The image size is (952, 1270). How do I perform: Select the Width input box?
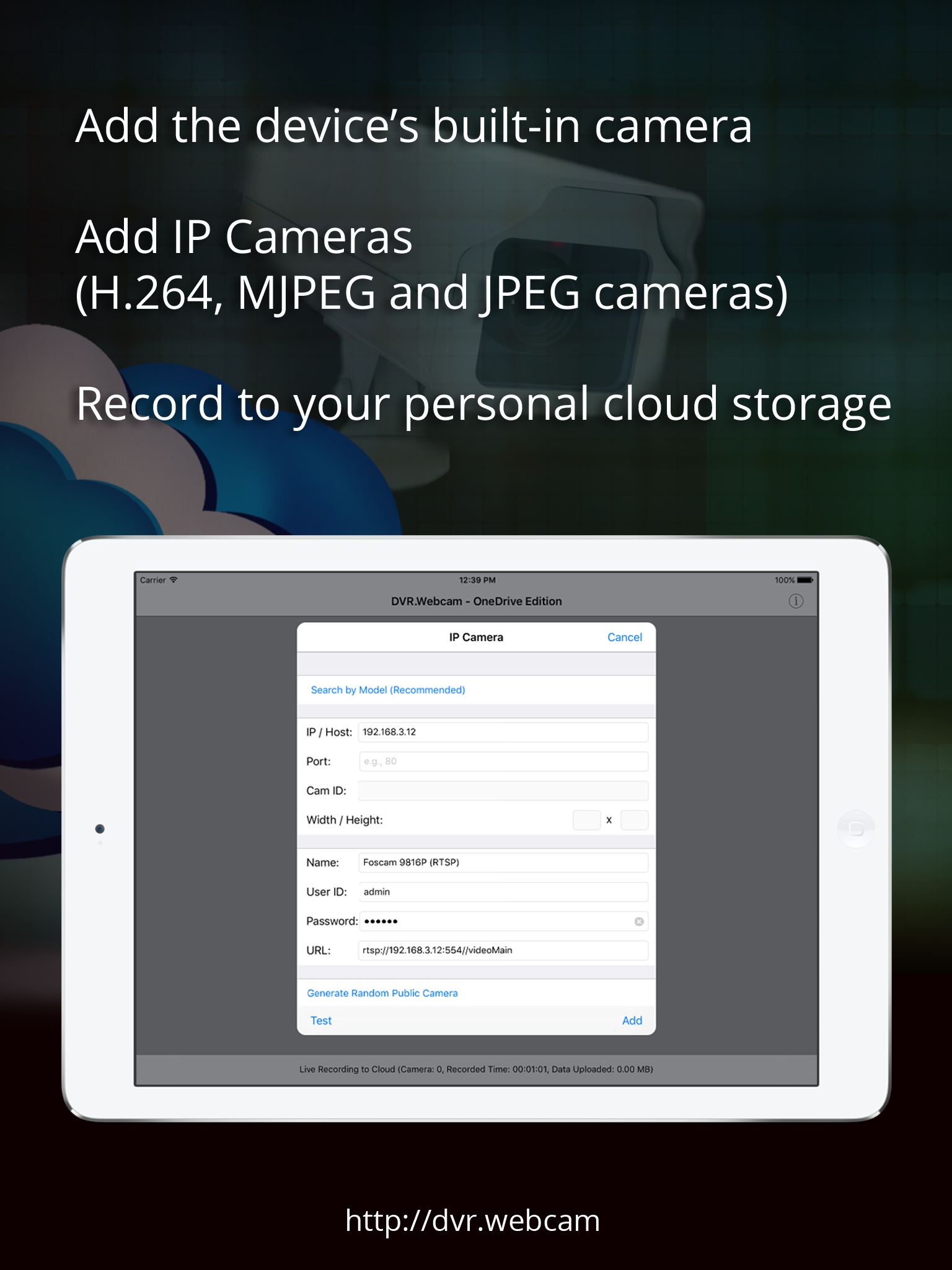tap(586, 820)
